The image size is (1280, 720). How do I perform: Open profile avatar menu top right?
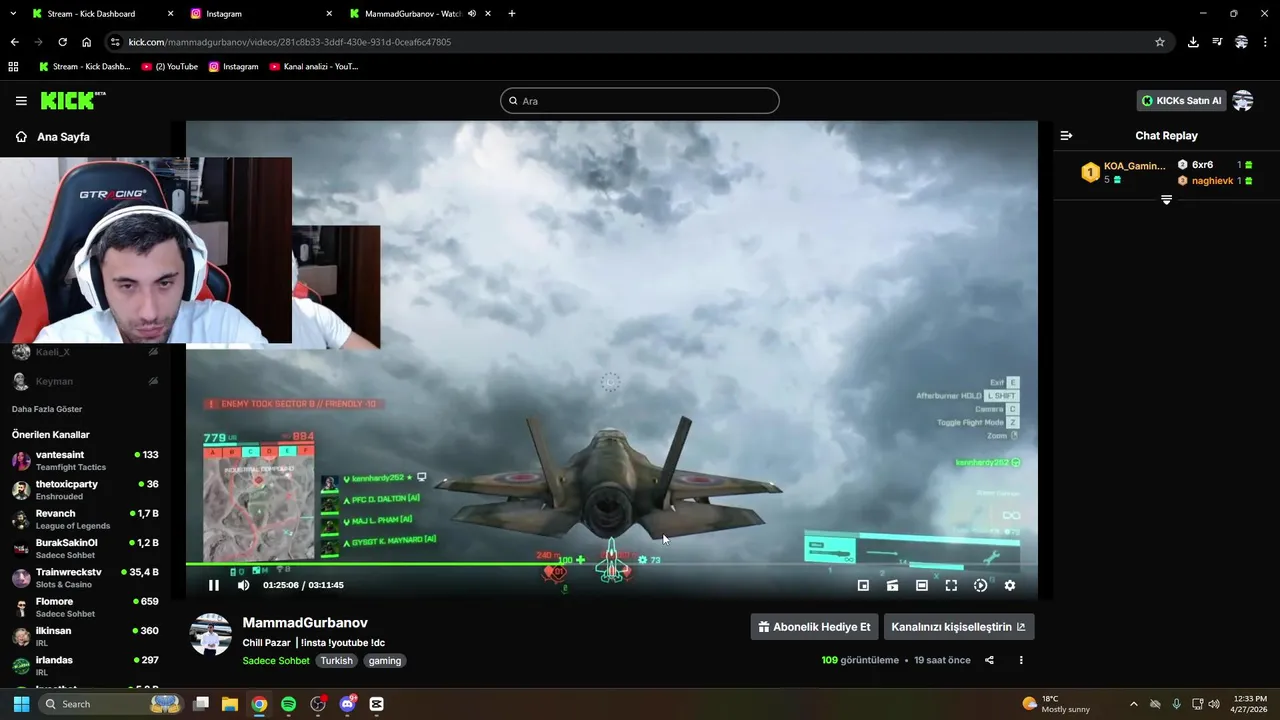(x=1243, y=101)
